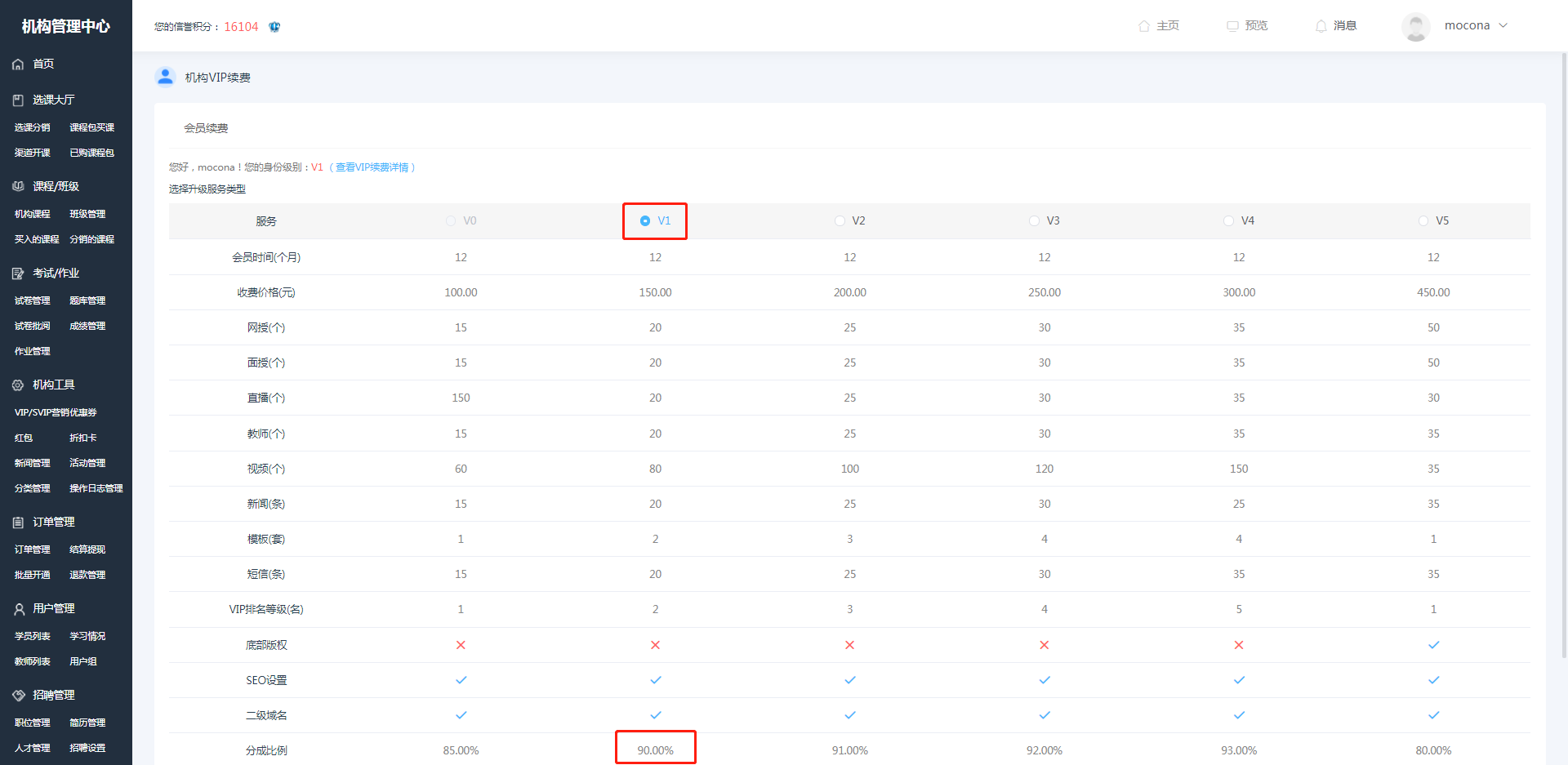Image resolution: width=1568 pixels, height=765 pixels.
Task: Select the V3 service level radio button
Action: click(1034, 221)
